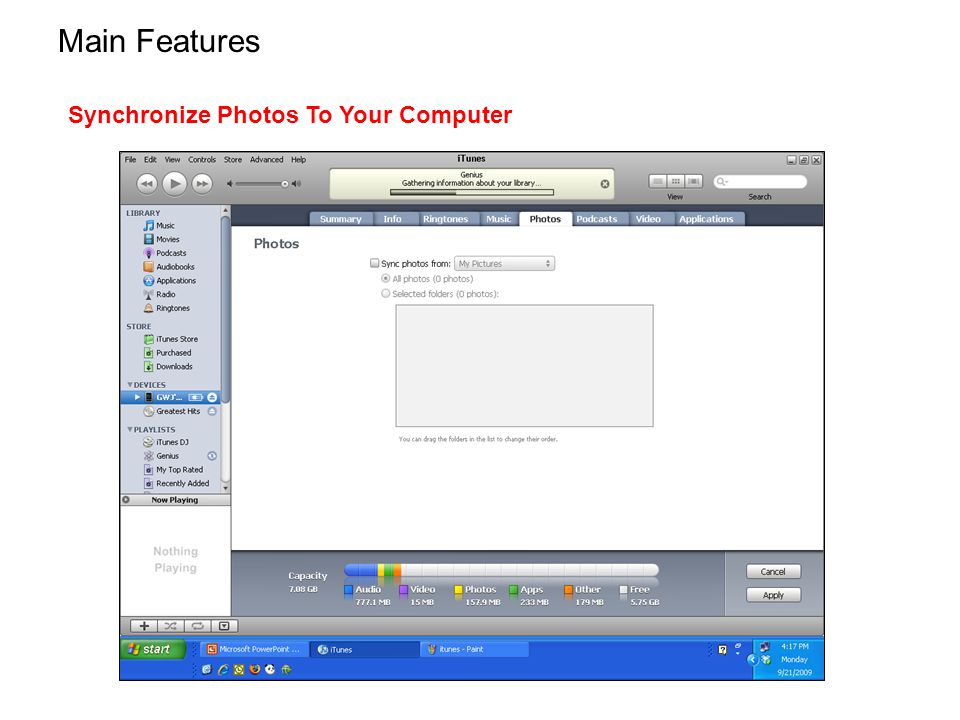
Task: Switch to the Ringtones tab
Action: point(445,219)
